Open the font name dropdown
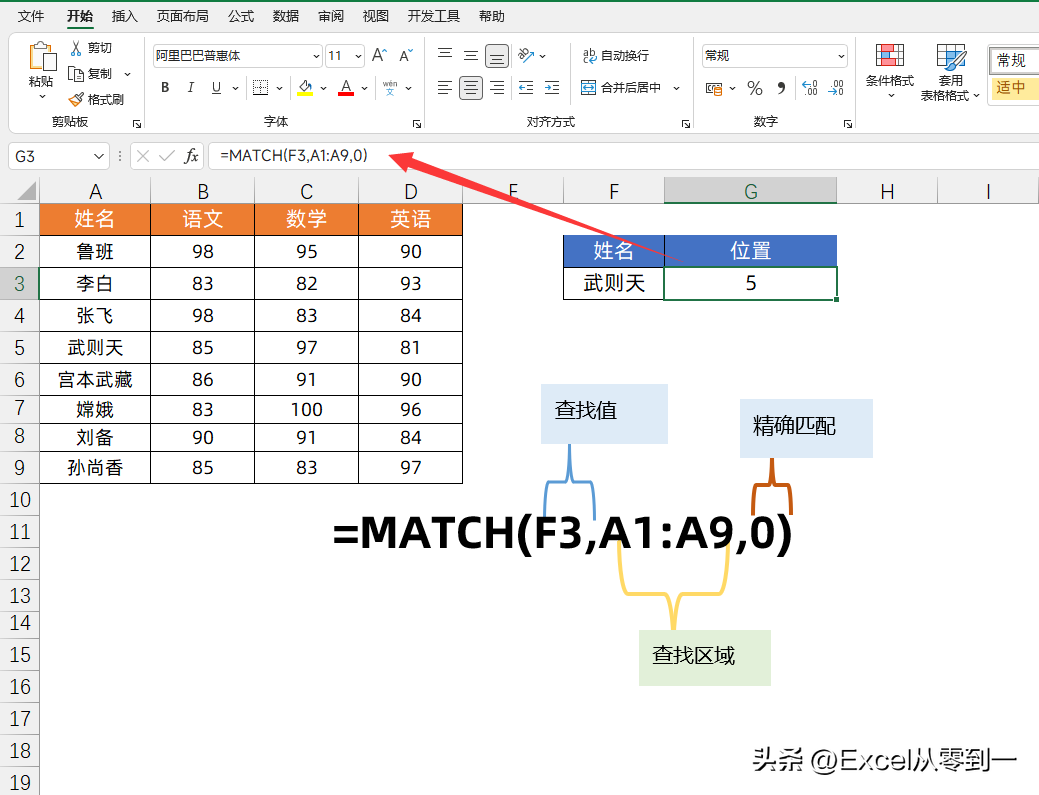Viewport: 1039px width, 795px height. [316, 56]
